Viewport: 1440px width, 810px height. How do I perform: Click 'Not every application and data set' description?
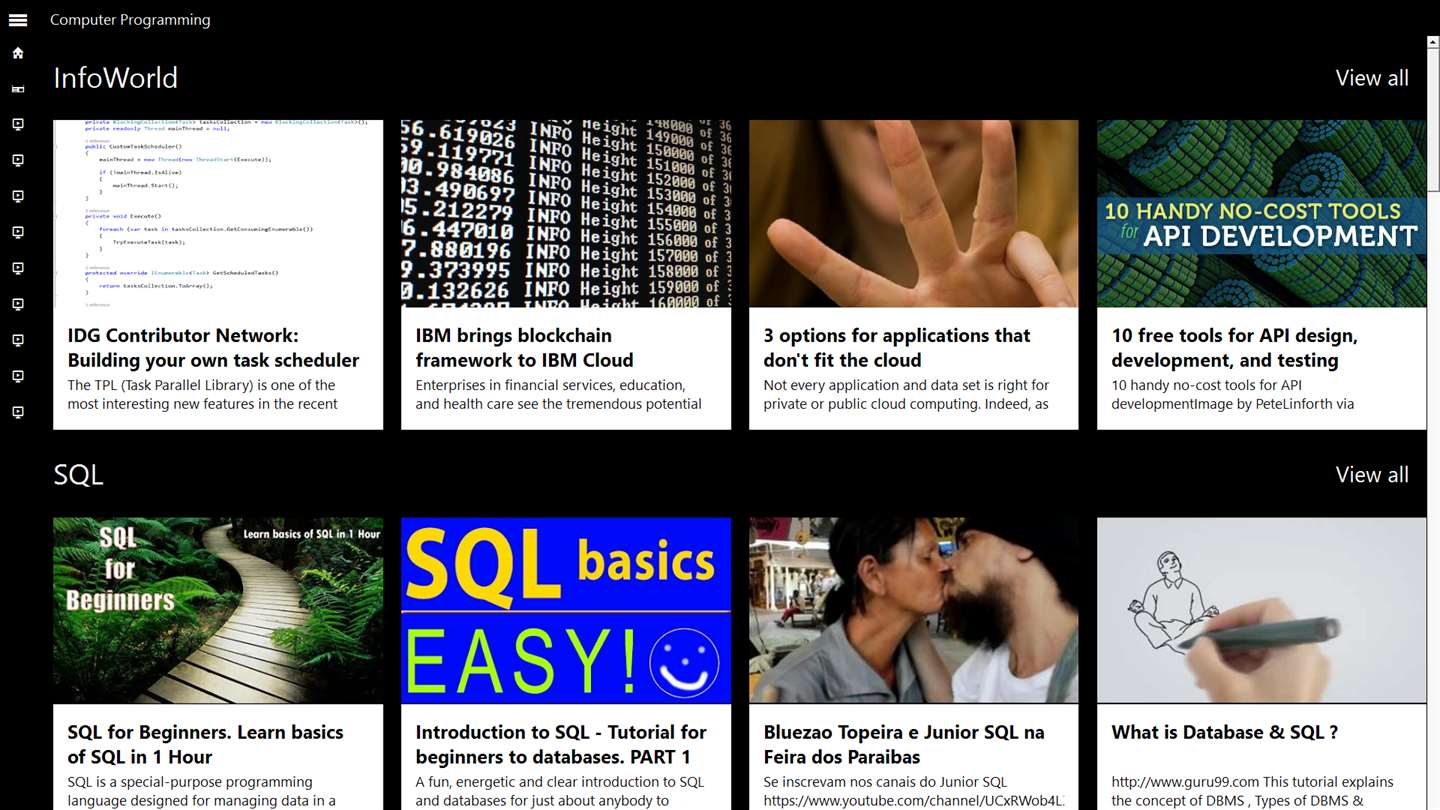906,394
